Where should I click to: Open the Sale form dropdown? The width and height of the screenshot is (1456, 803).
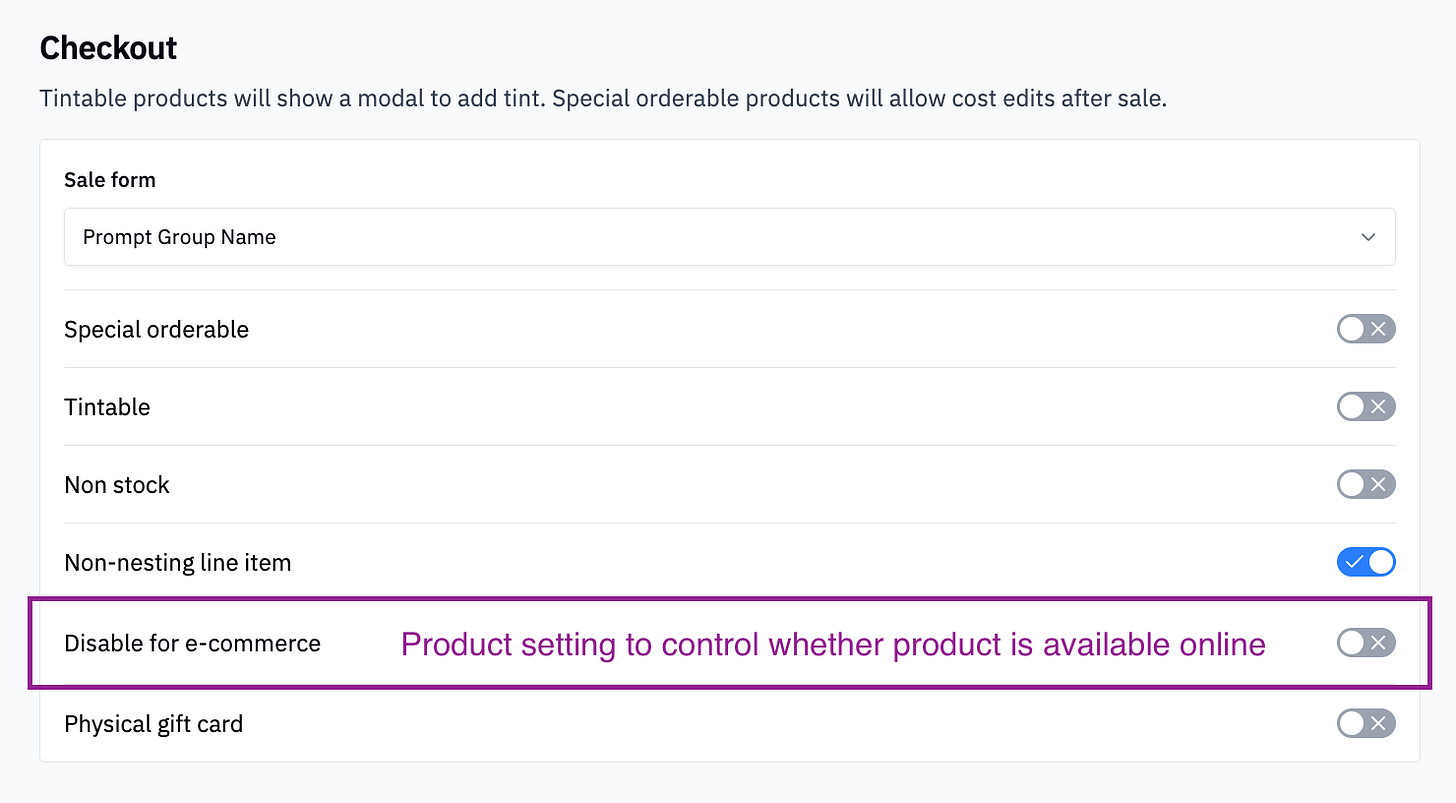click(729, 237)
